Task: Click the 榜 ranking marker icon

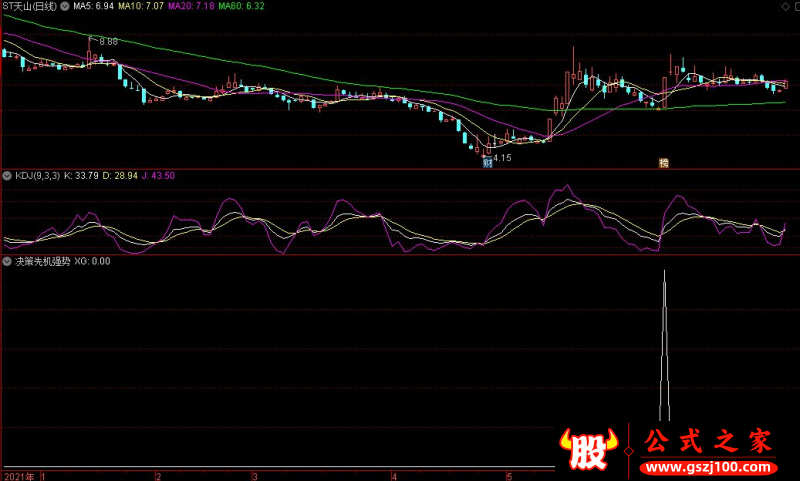Action: point(664,163)
